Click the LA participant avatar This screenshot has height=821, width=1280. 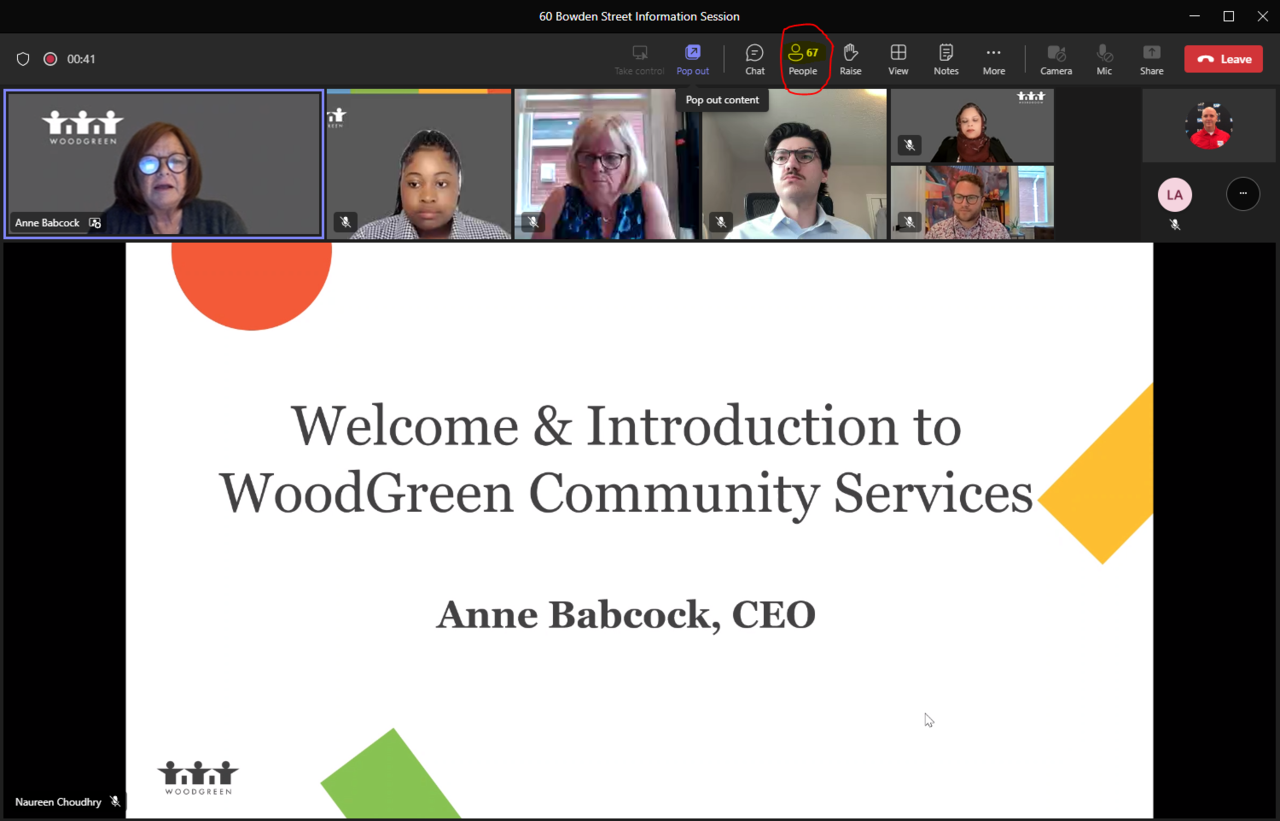1175,194
